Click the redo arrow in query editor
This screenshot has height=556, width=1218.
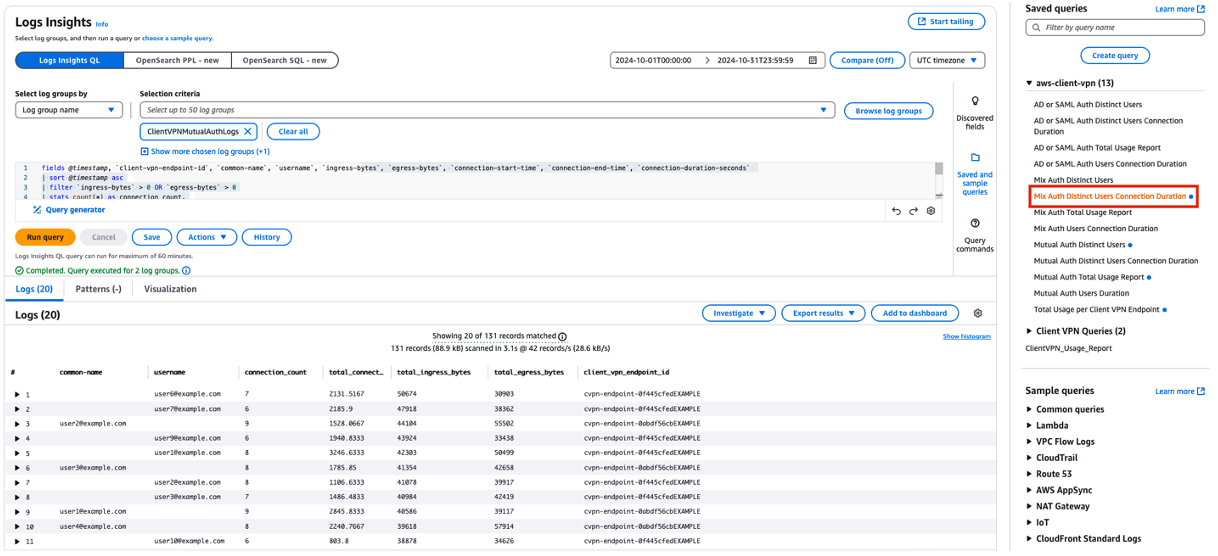[x=913, y=211]
